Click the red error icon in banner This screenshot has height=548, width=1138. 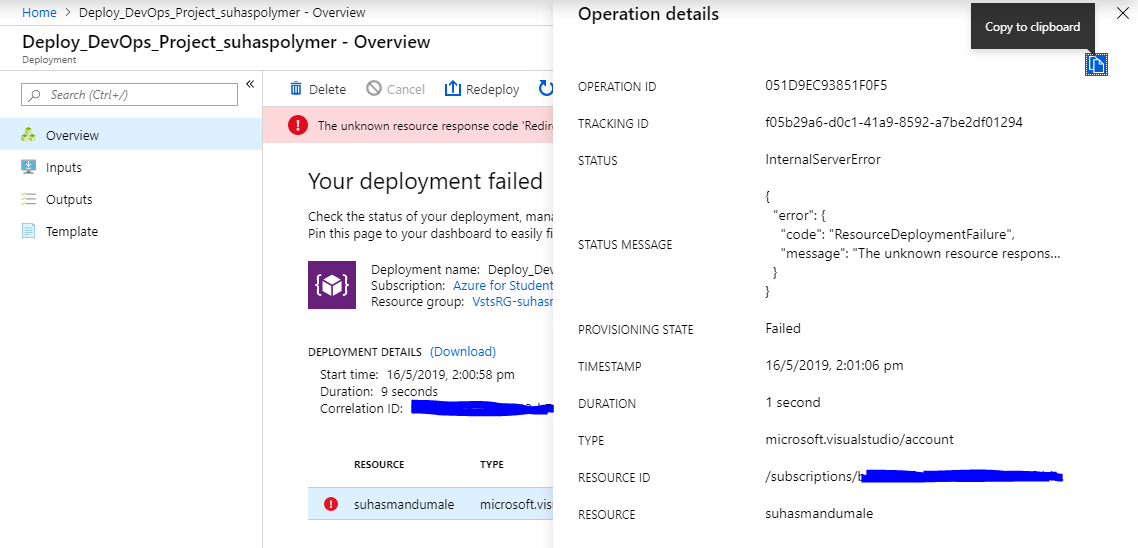(x=298, y=125)
